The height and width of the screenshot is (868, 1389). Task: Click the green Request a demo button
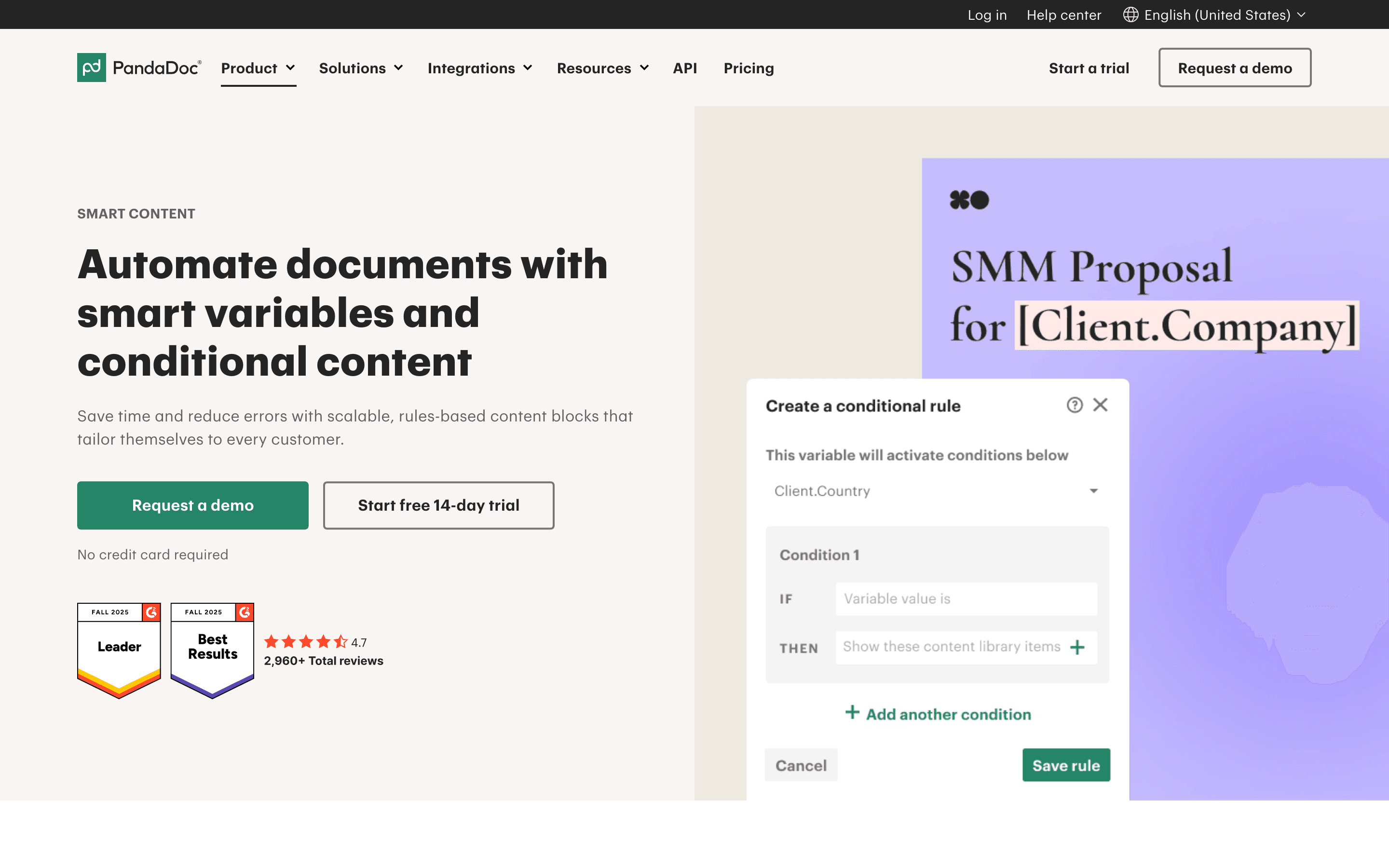193,505
